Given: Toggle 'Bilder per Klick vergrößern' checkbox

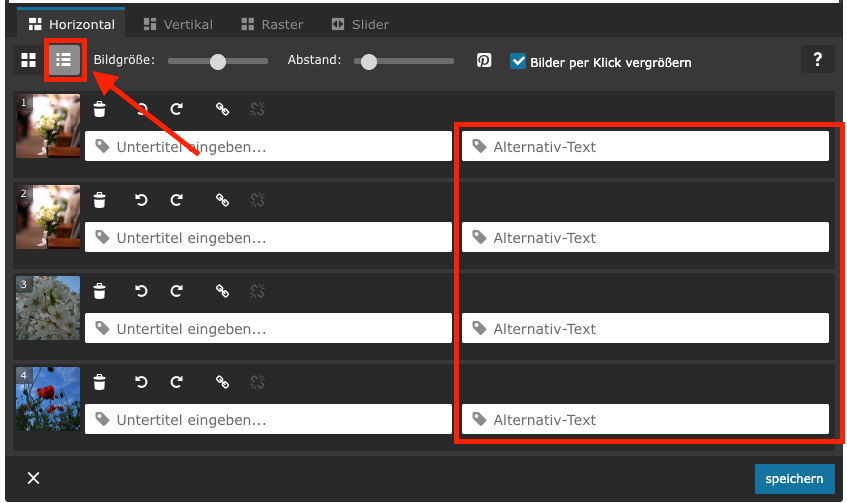Looking at the screenshot, I should (518, 61).
